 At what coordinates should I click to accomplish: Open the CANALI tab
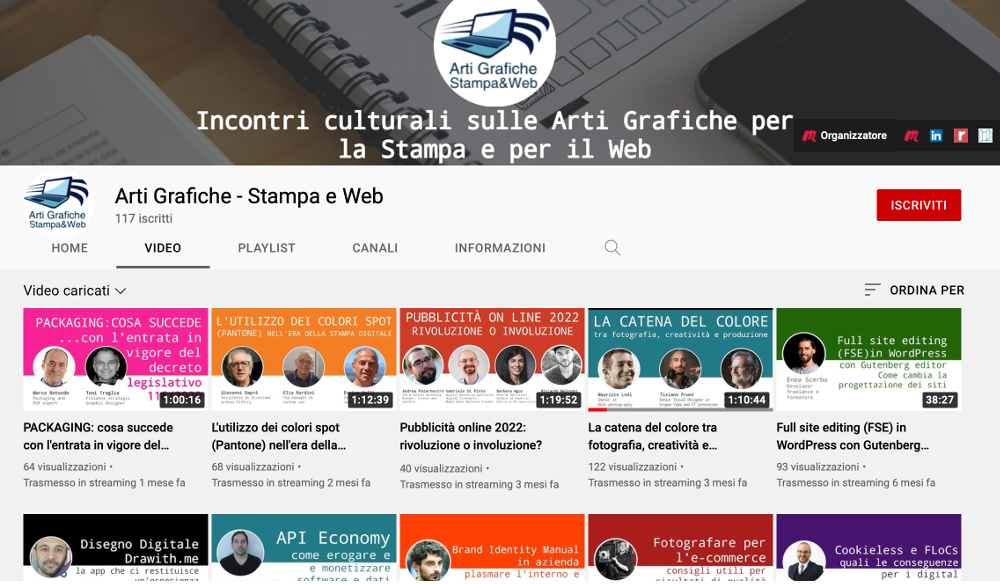(375, 248)
